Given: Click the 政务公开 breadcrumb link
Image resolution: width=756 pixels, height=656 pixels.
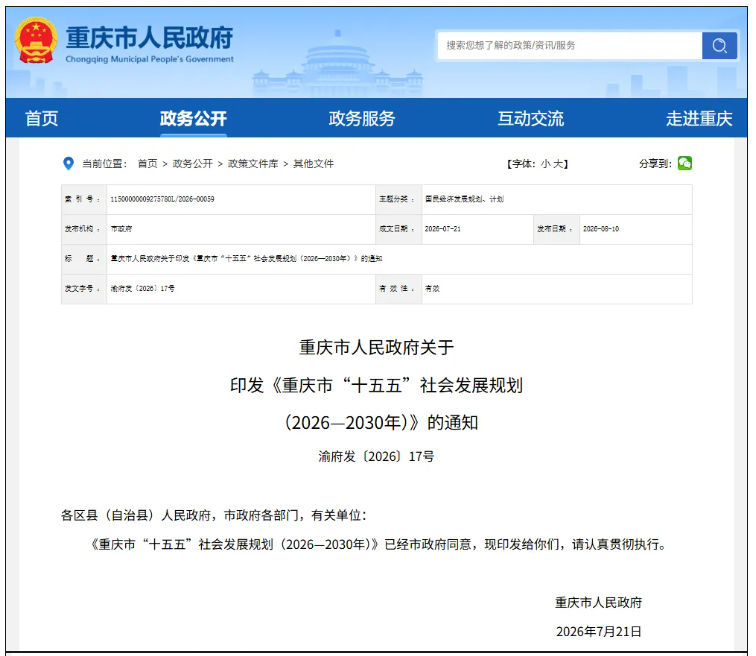Looking at the screenshot, I should [193, 164].
